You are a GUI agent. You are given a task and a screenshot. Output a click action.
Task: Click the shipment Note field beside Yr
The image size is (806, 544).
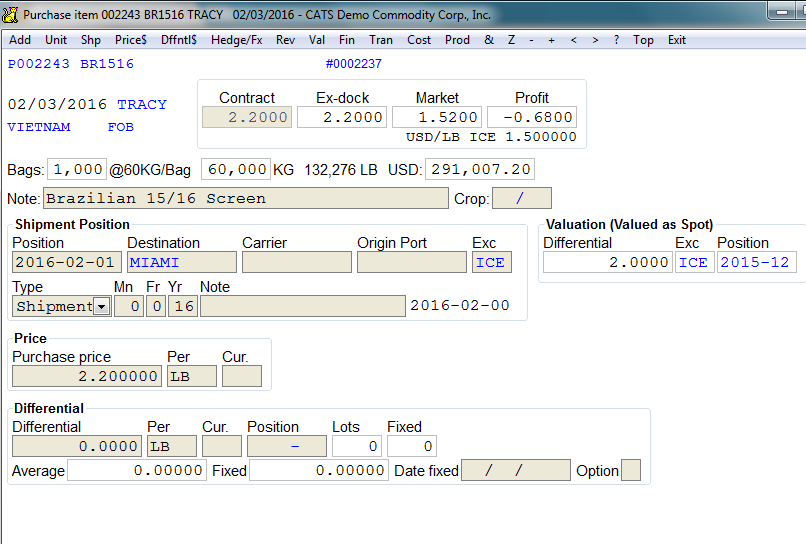pos(303,306)
